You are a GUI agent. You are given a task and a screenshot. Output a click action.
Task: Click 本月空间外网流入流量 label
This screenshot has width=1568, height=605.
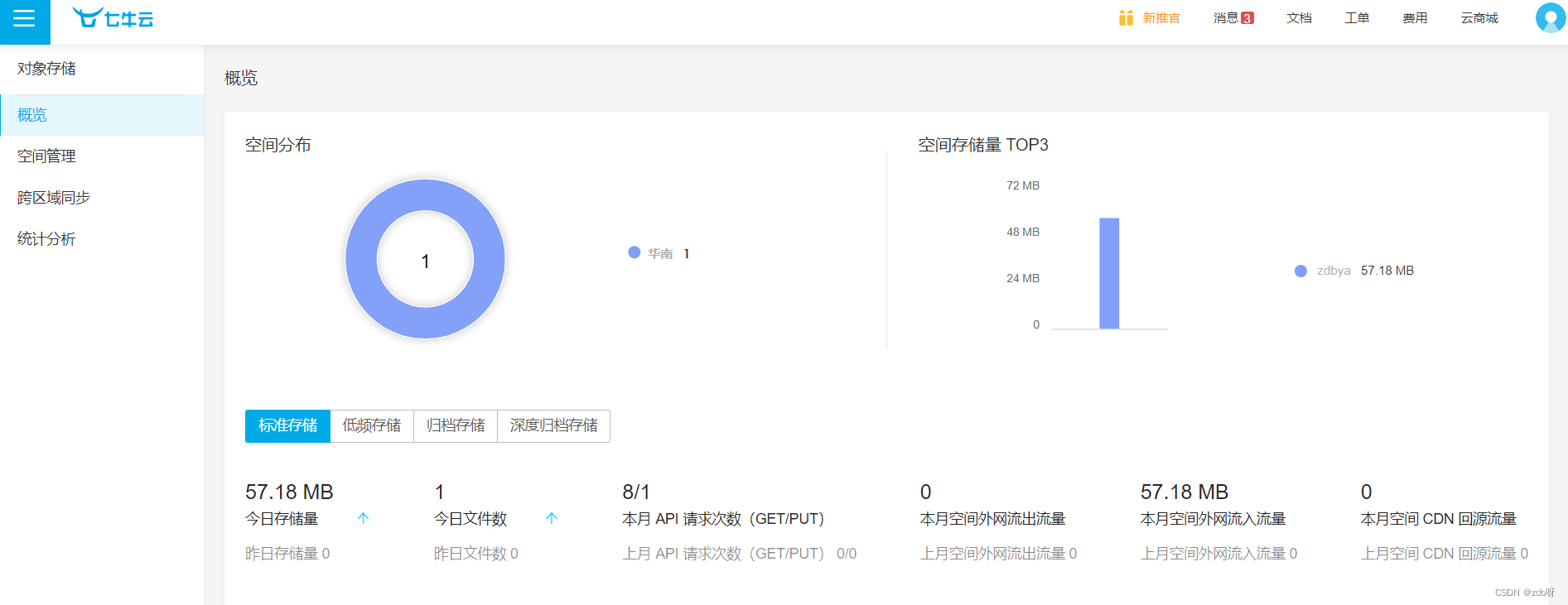pyautogui.click(x=1213, y=519)
